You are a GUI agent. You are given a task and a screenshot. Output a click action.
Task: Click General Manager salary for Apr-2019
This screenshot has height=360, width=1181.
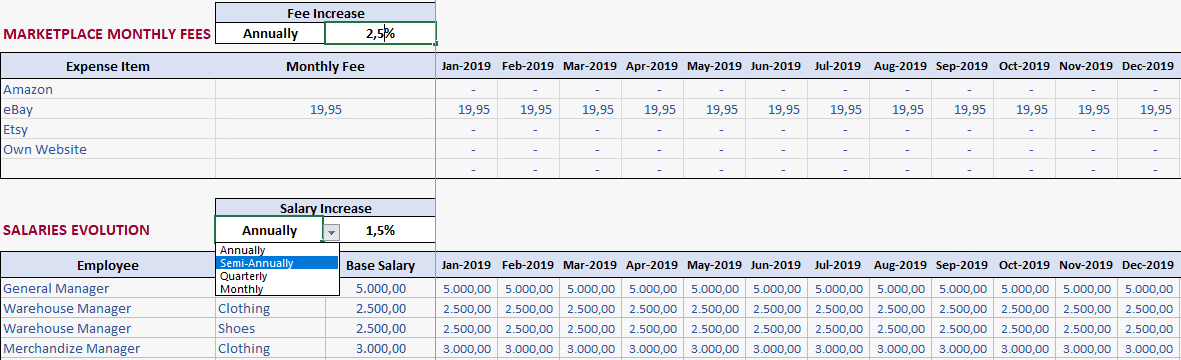[x=652, y=288]
